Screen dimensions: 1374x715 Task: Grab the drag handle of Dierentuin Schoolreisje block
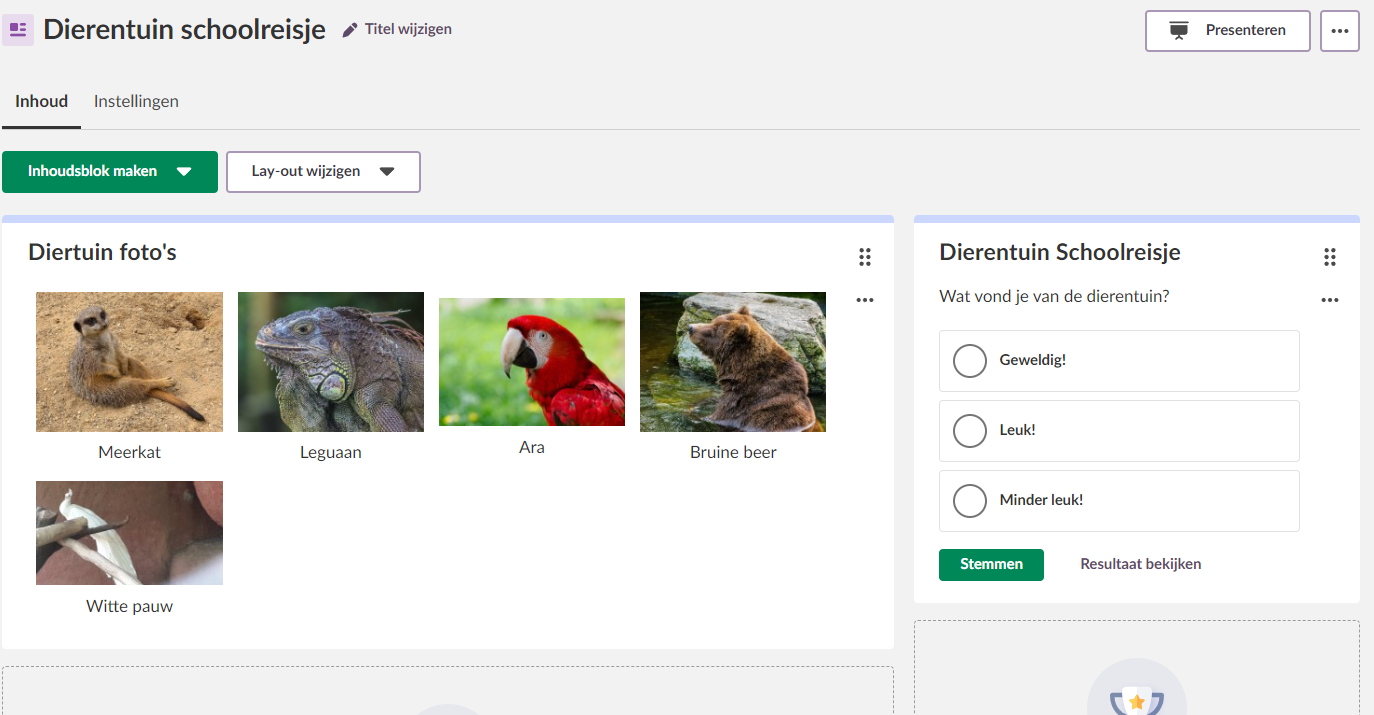(1330, 257)
